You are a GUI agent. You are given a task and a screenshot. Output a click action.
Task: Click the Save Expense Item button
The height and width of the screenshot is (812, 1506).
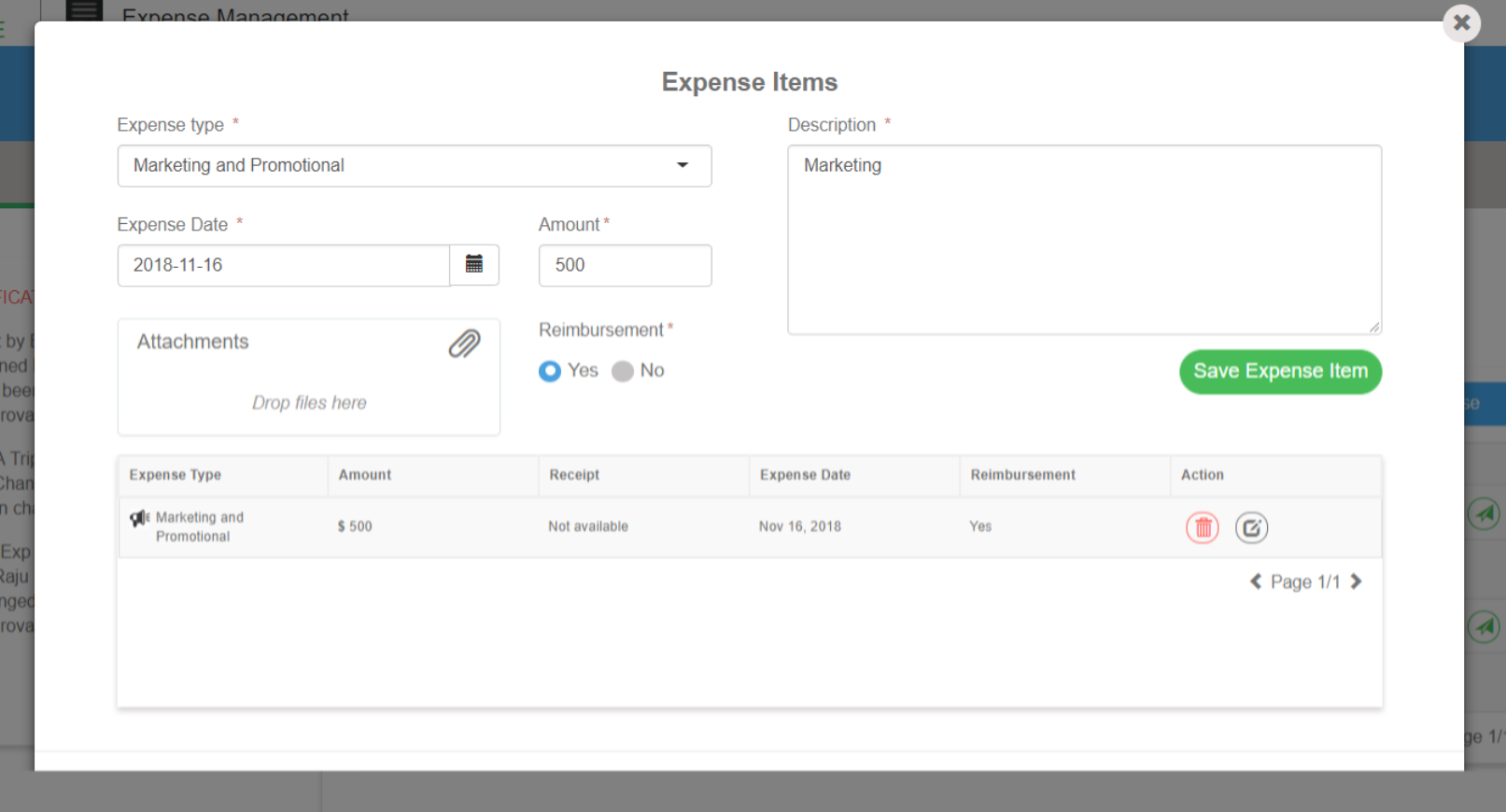point(1280,371)
